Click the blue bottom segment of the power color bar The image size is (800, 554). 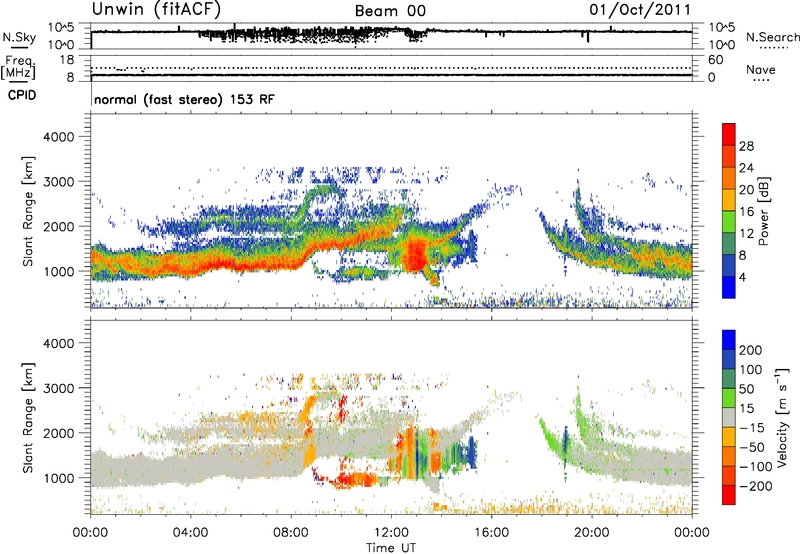click(x=729, y=287)
